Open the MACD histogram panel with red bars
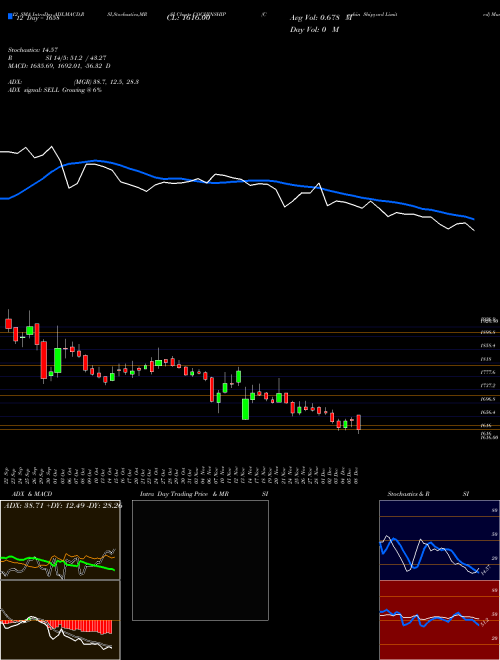The image size is (500, 660). pos(60,620)
